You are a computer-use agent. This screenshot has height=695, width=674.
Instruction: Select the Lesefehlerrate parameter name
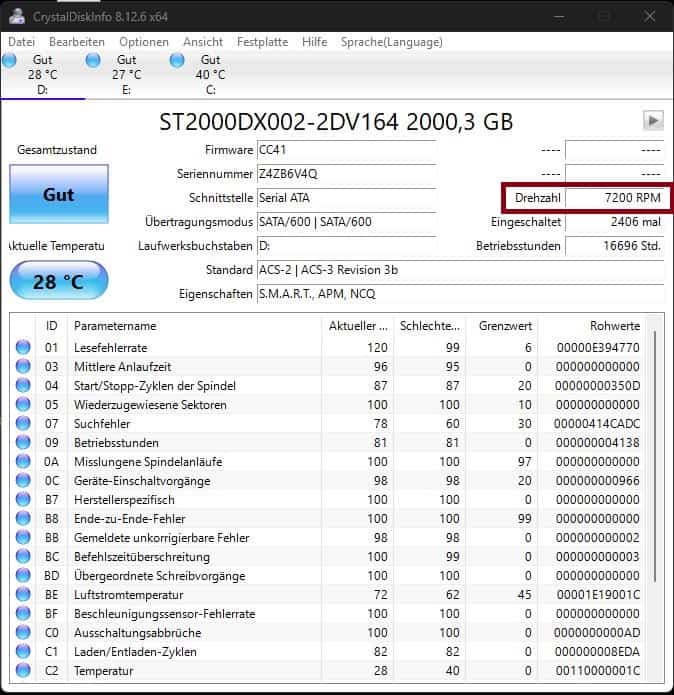click(x=110, y=348)
